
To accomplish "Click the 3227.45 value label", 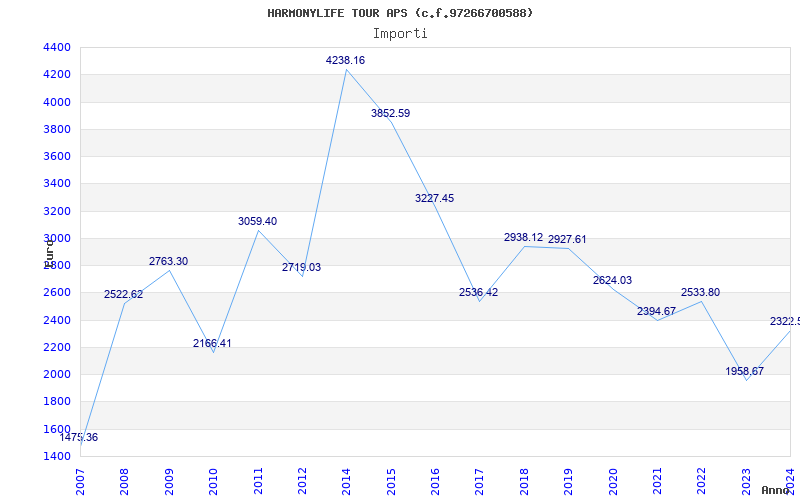I will click(434, 198).
